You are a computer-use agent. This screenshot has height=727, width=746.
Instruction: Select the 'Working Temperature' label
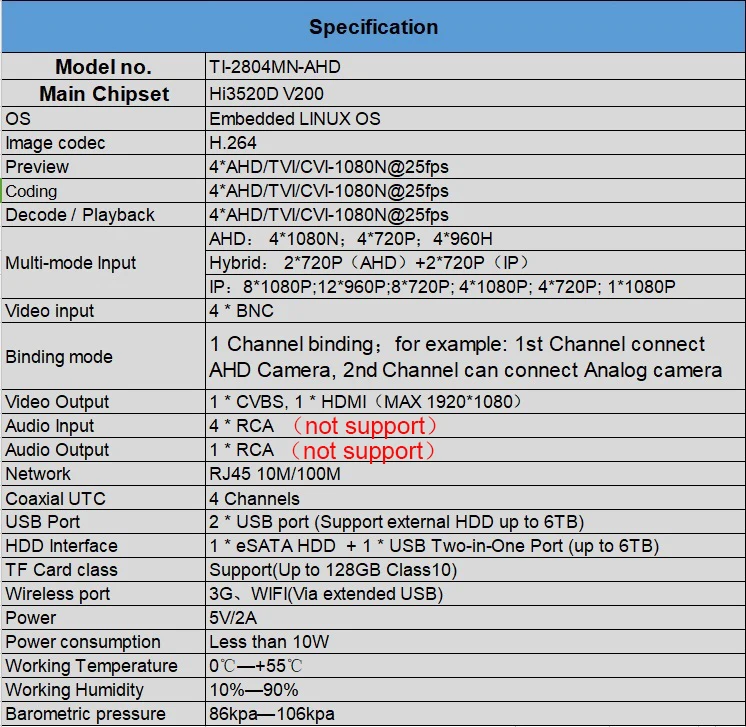point(91,666)
